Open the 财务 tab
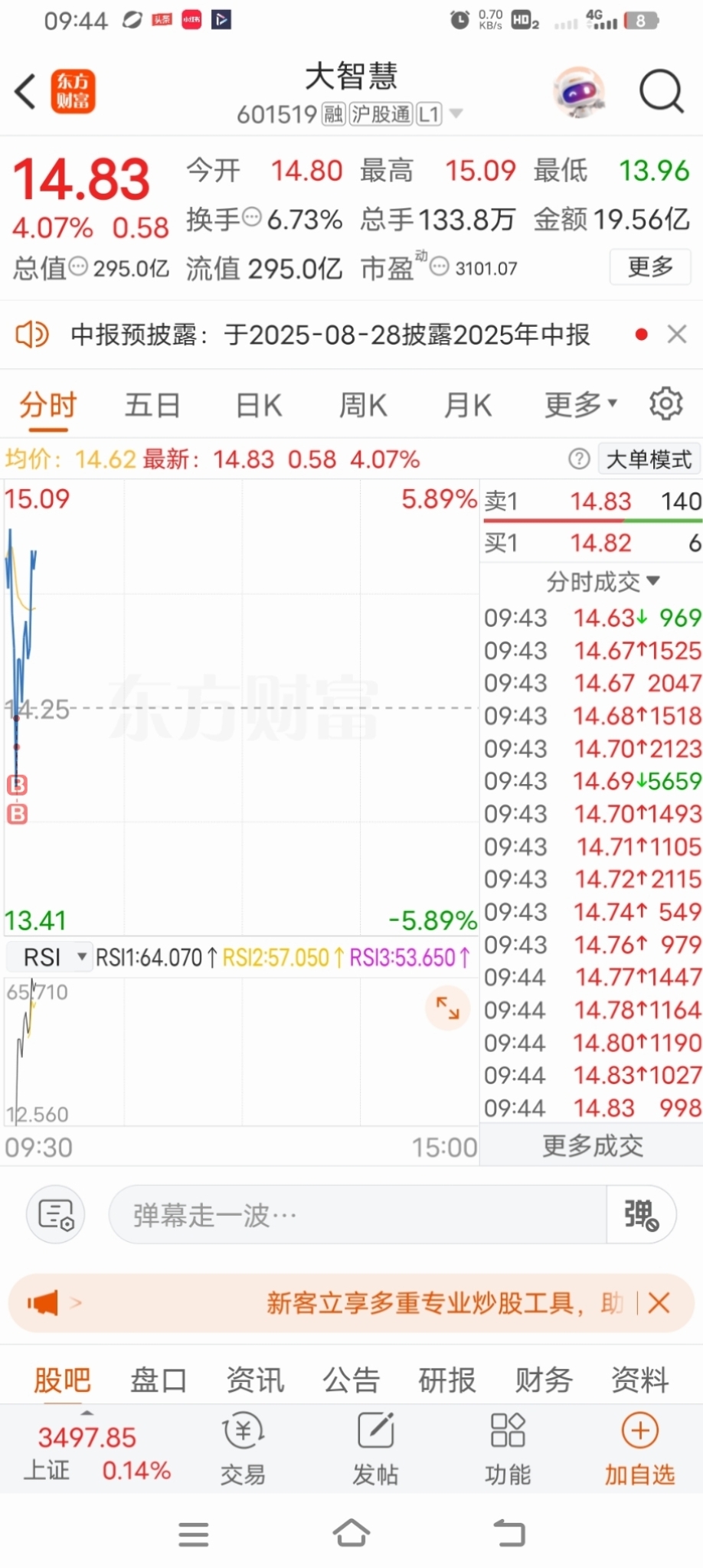Image resolution: width=703 pixels, height=1568 pixels. [544, 1380]
